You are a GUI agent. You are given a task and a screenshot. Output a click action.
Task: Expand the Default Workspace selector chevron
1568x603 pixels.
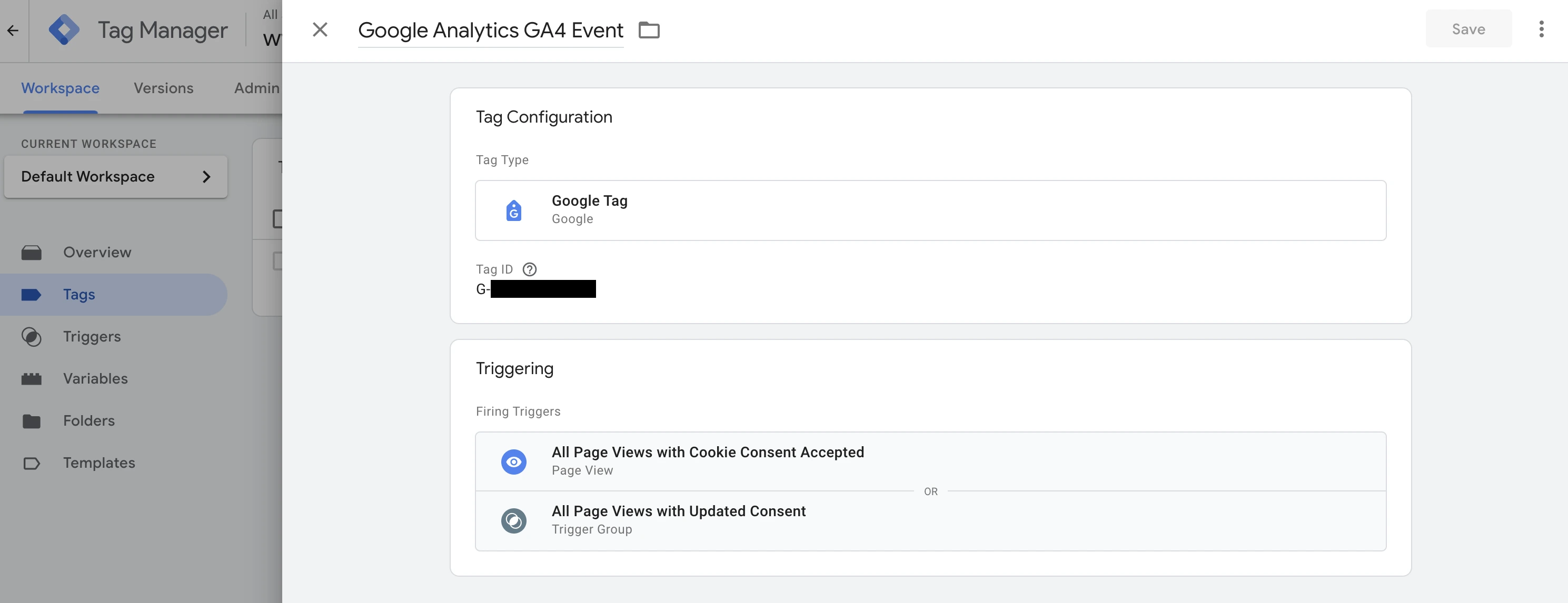pyautogui.click(x=206, y=176)
